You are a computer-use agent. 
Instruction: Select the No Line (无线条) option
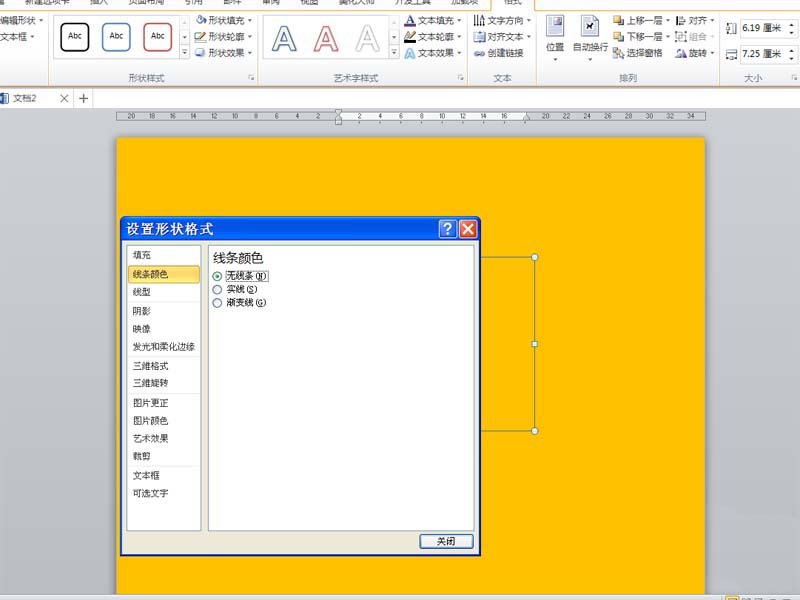coord(219,276)
